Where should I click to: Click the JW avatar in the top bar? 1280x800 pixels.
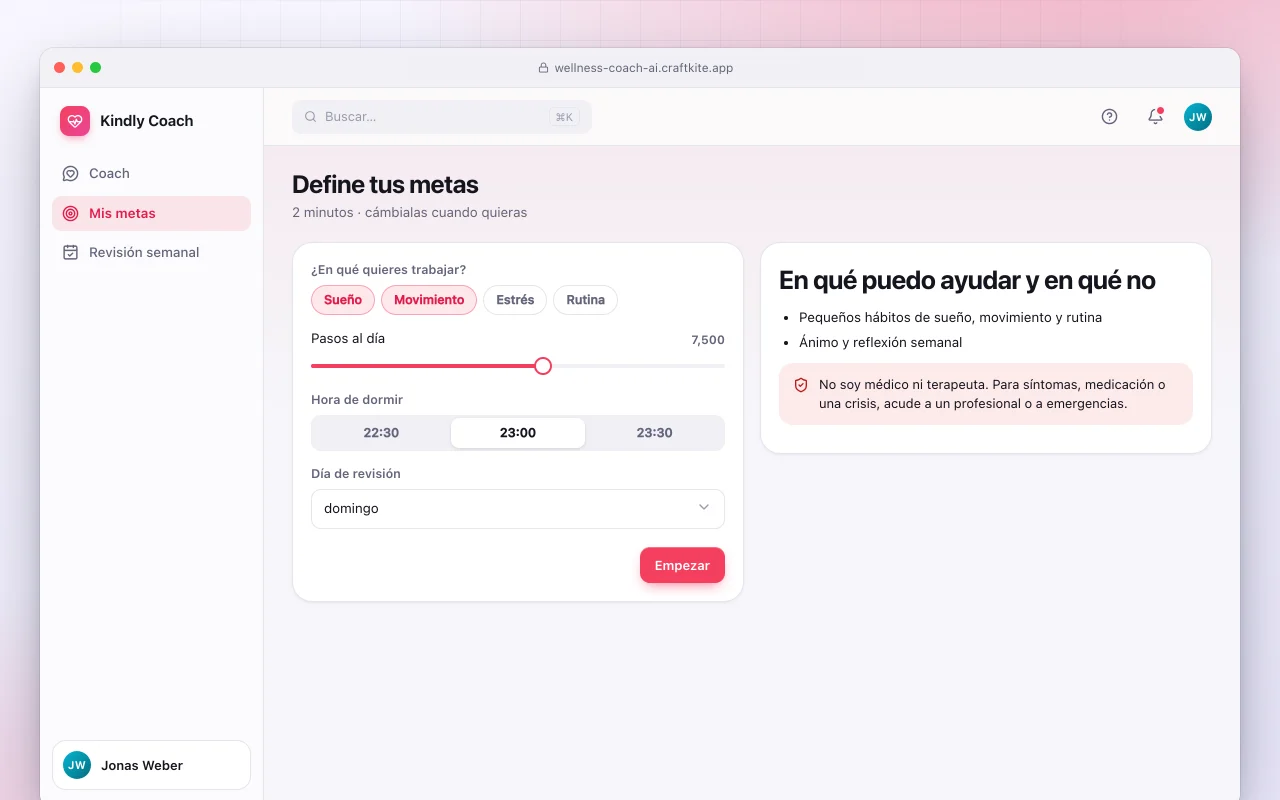tap(1198, 117)
